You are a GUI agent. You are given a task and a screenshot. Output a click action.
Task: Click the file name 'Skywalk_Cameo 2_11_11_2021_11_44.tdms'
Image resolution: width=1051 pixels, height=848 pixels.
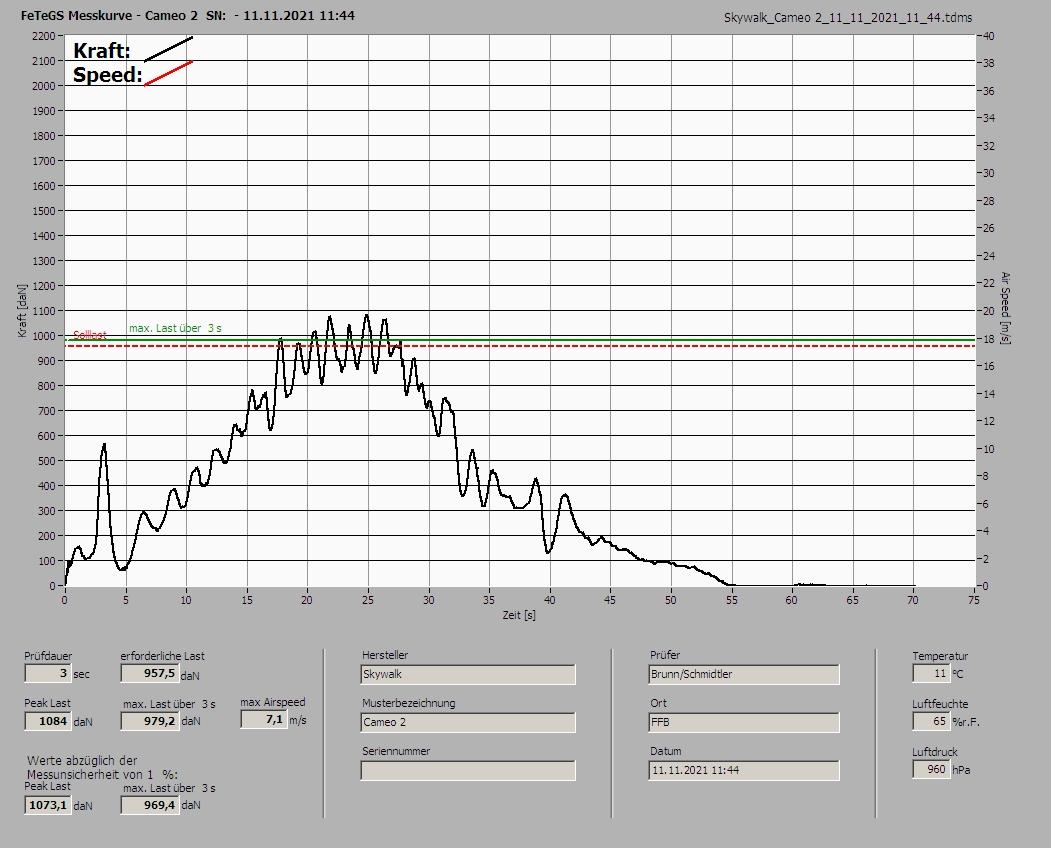click(x=848, y=18)
